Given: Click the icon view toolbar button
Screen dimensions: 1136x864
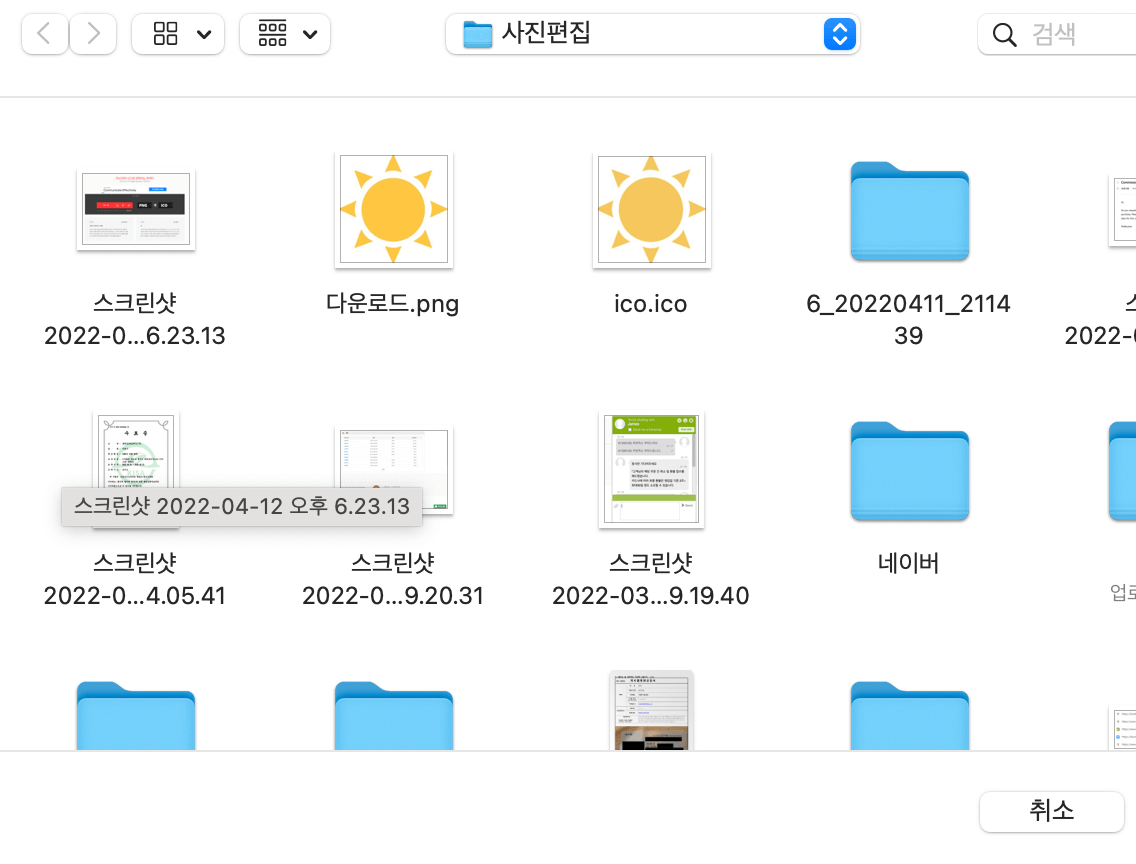Looking at the screenshot, I should click(x=163, y=33).
